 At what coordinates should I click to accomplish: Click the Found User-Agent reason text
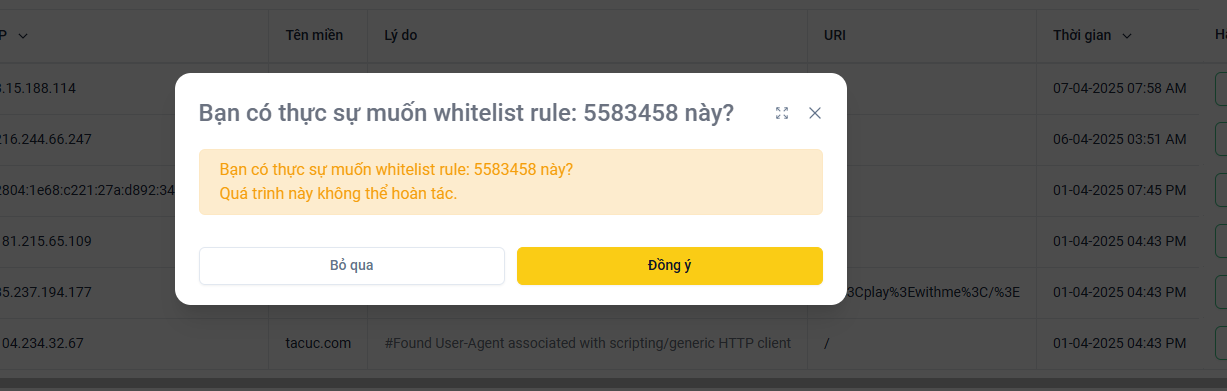588,343
